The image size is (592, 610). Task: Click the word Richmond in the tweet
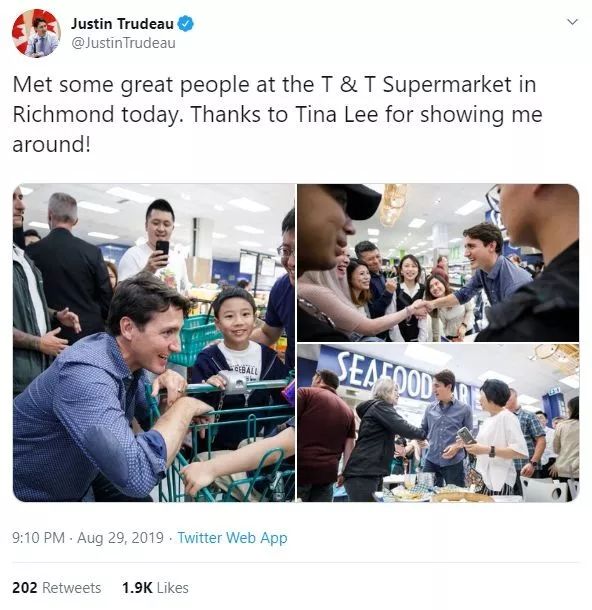point(63,114)
